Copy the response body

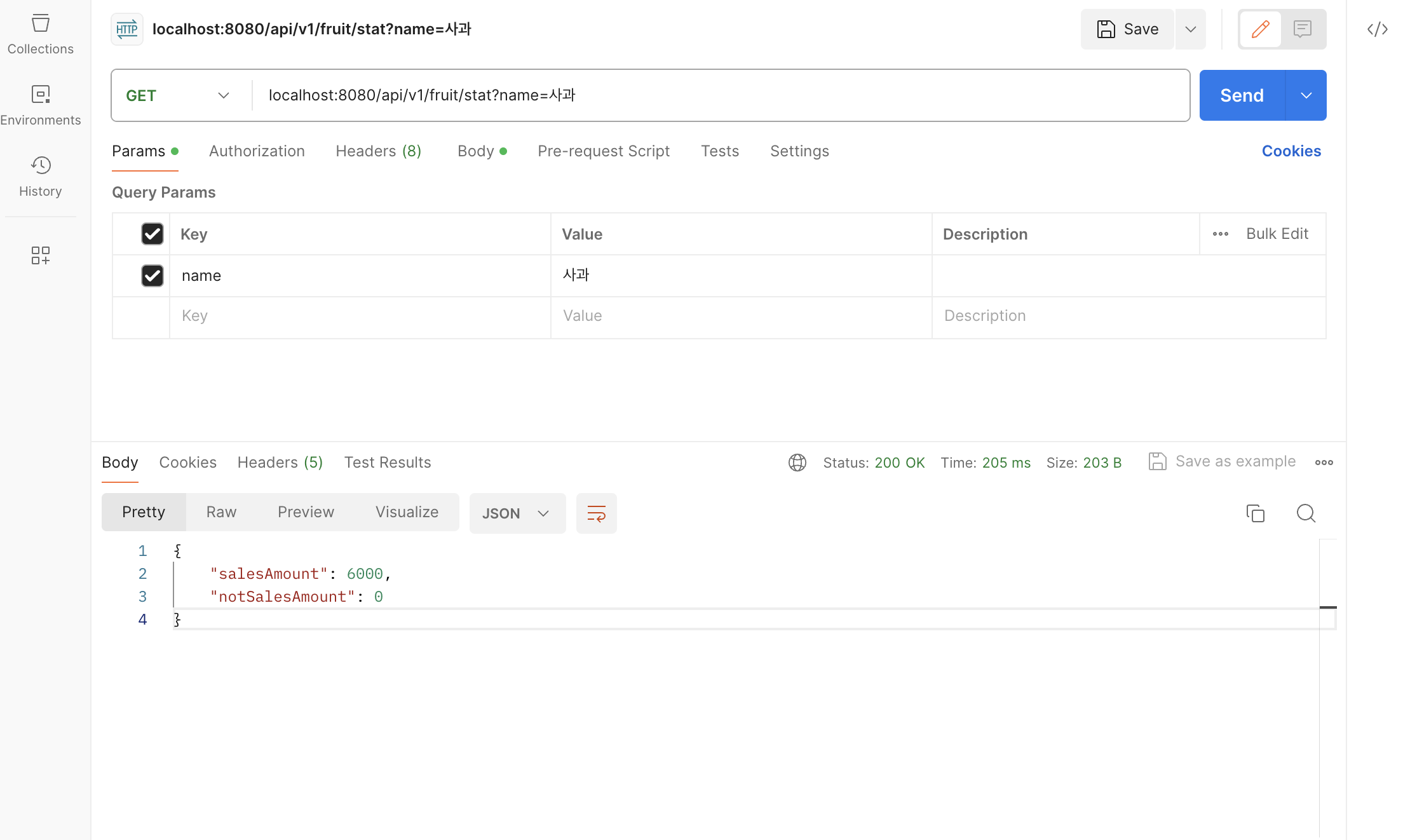coord(1255,513)
